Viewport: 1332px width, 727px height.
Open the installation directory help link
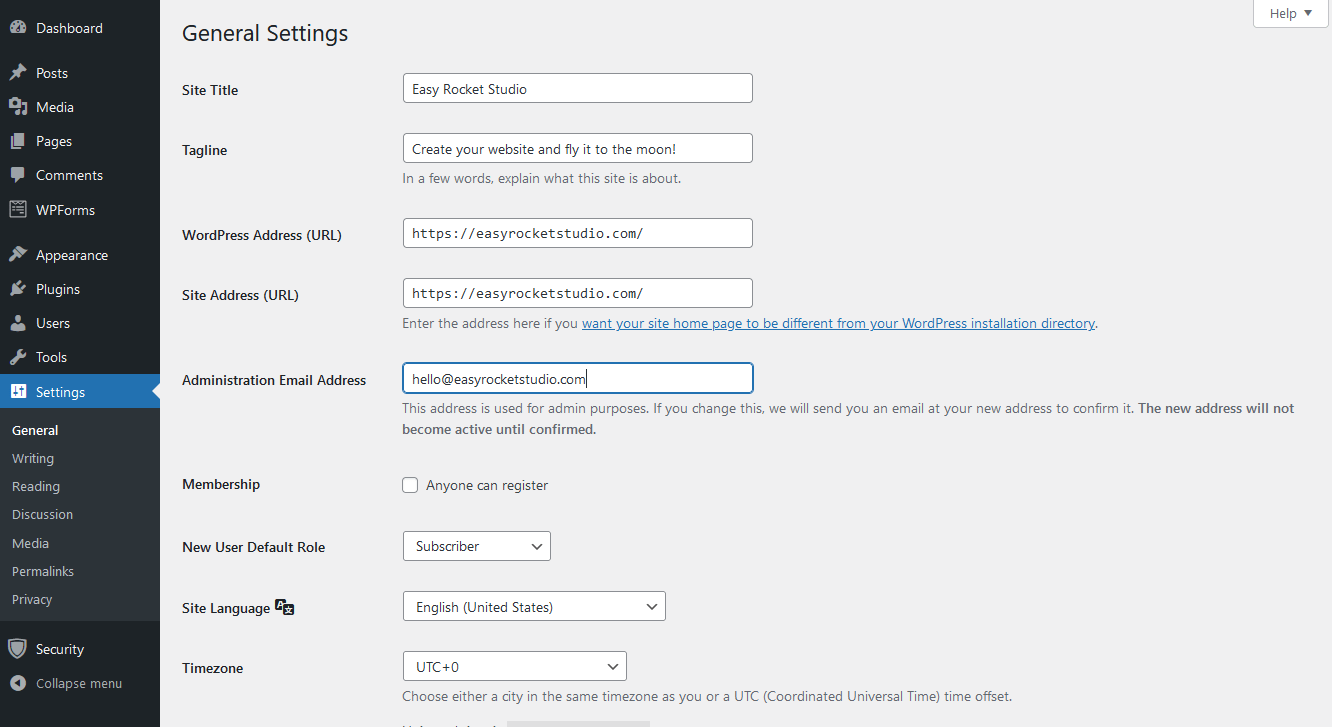point(838,323)
